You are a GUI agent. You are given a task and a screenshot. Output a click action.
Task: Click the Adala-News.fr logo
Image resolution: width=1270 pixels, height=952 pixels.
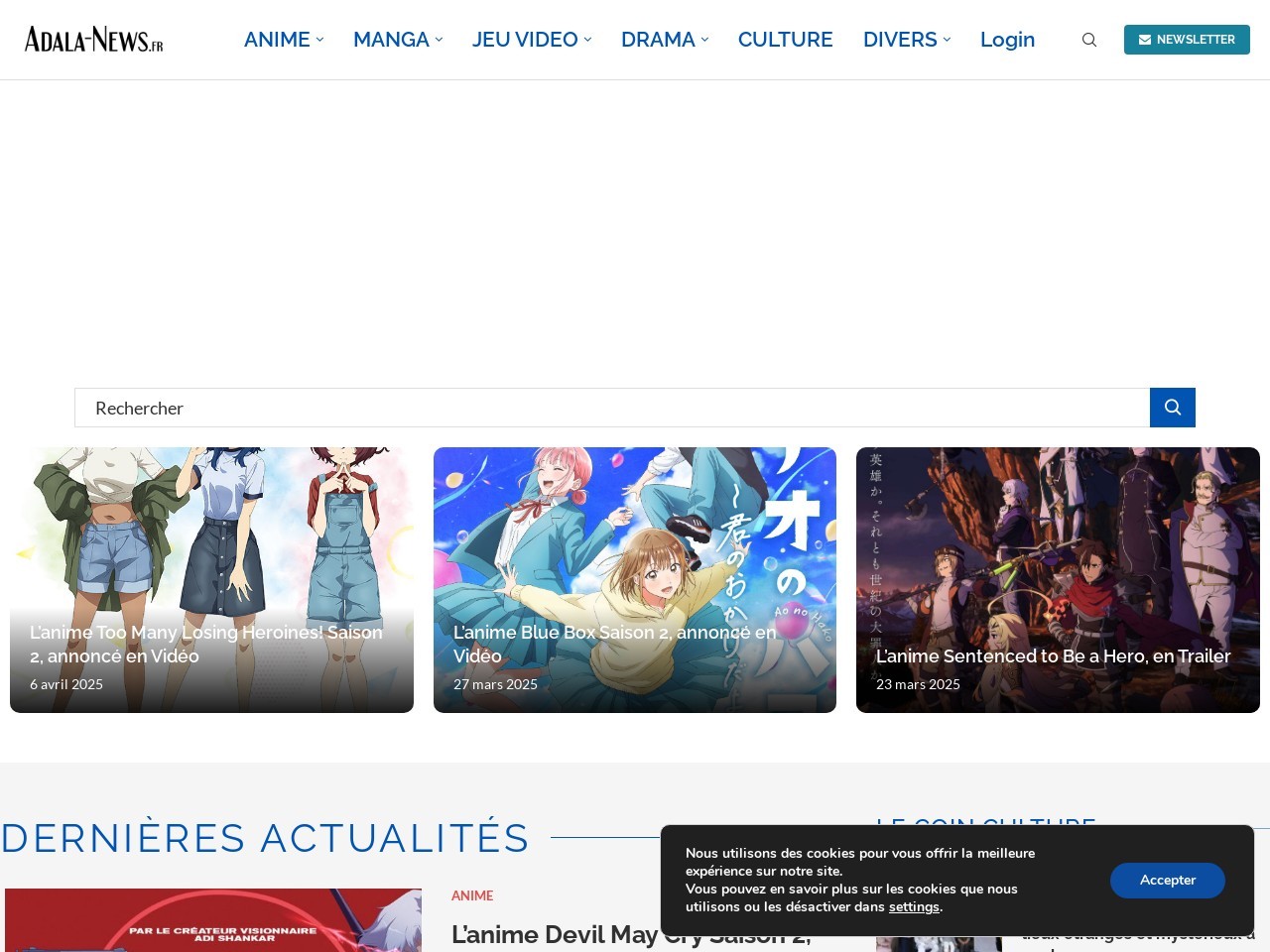point(94,40)
